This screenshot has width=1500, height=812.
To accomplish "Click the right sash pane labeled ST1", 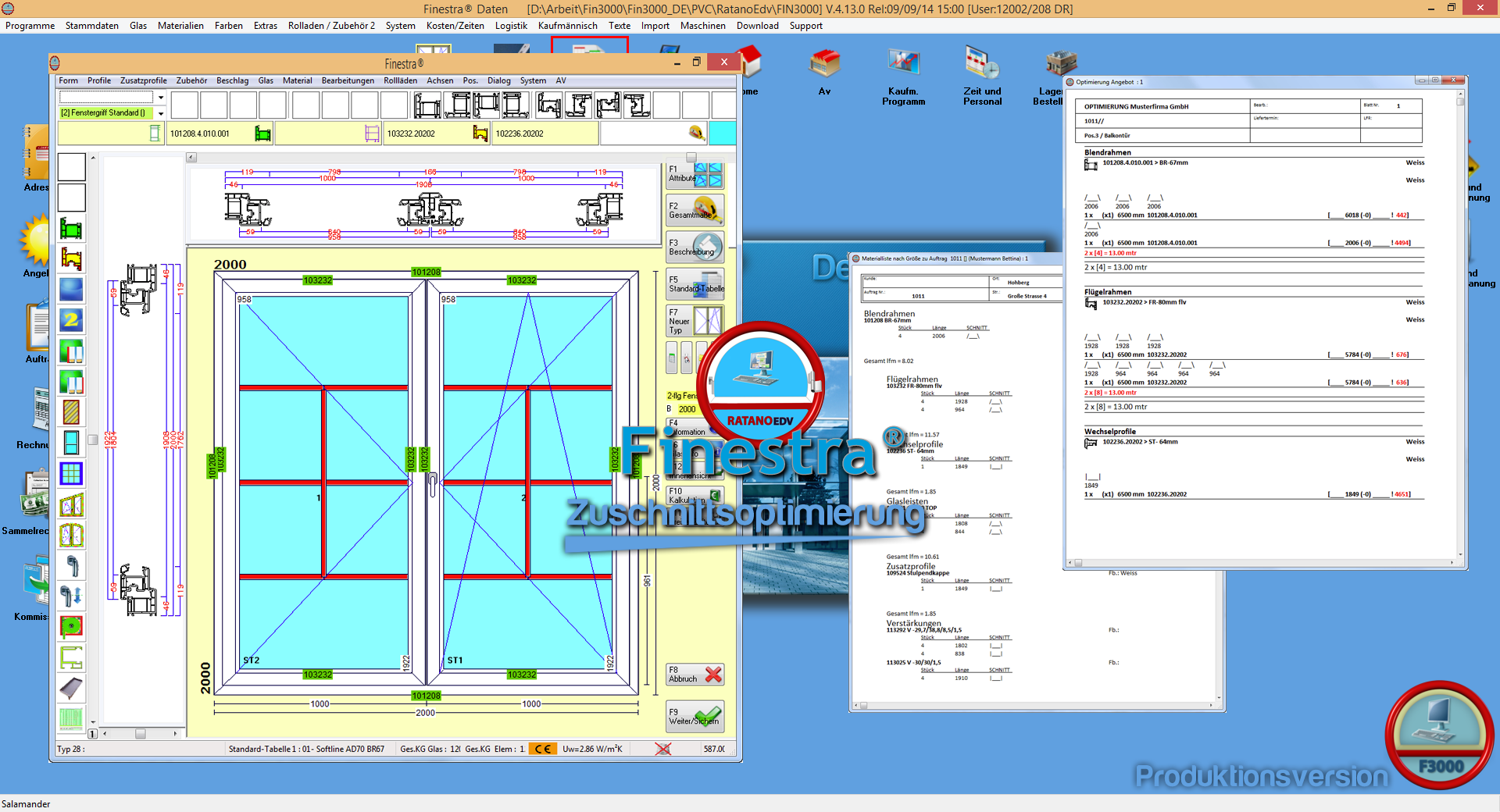I will pyautogui.click(x=527, y=483).
